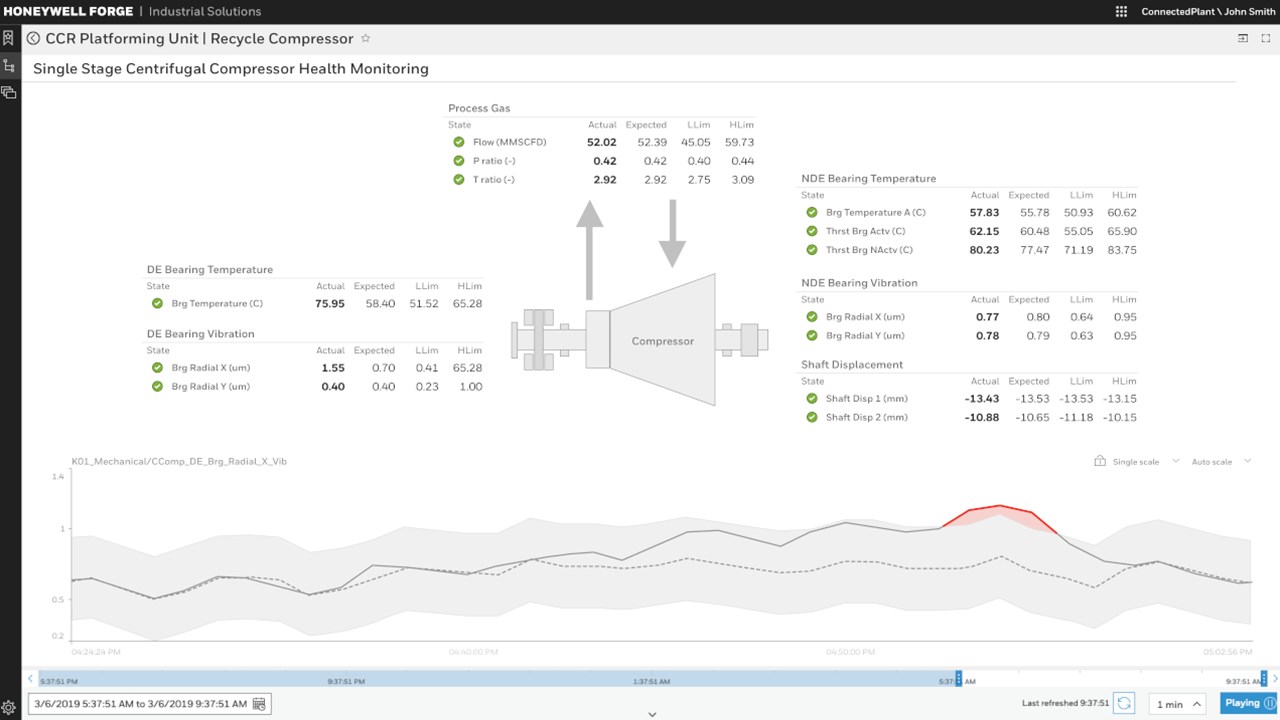Expand the bottom panel chevron

tap(652, 714)
